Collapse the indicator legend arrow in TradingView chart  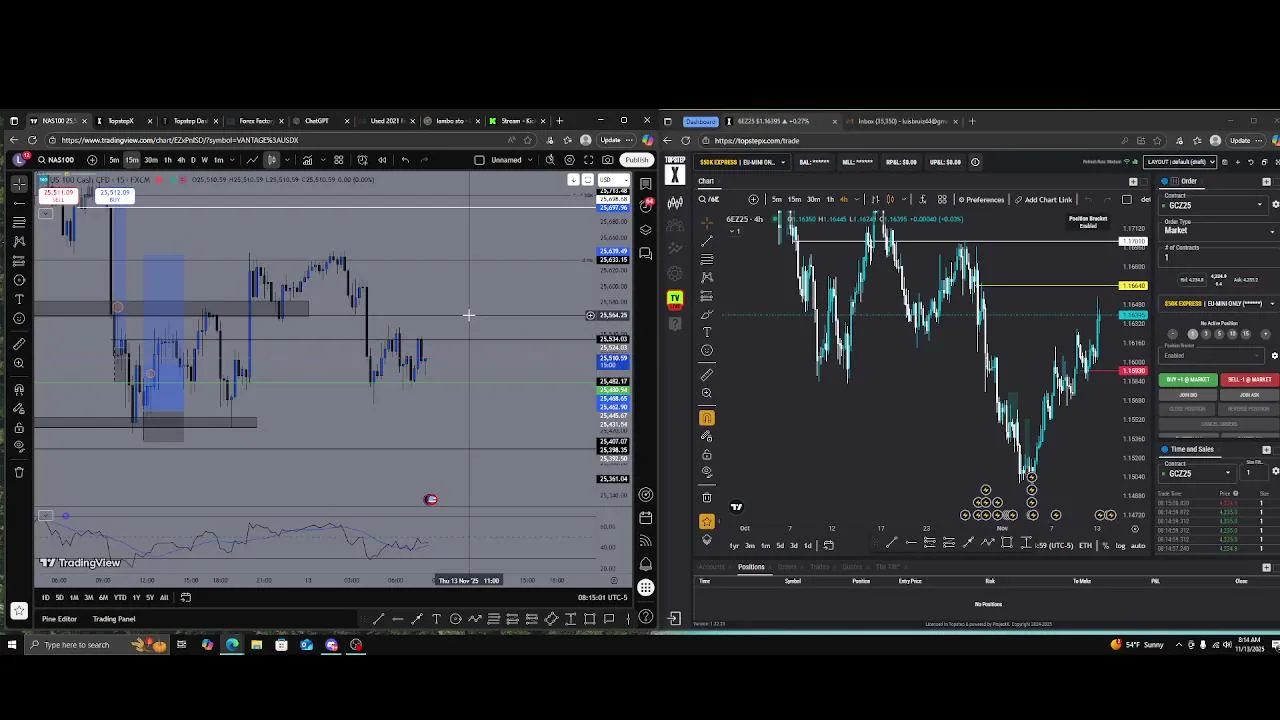point(45,213)
